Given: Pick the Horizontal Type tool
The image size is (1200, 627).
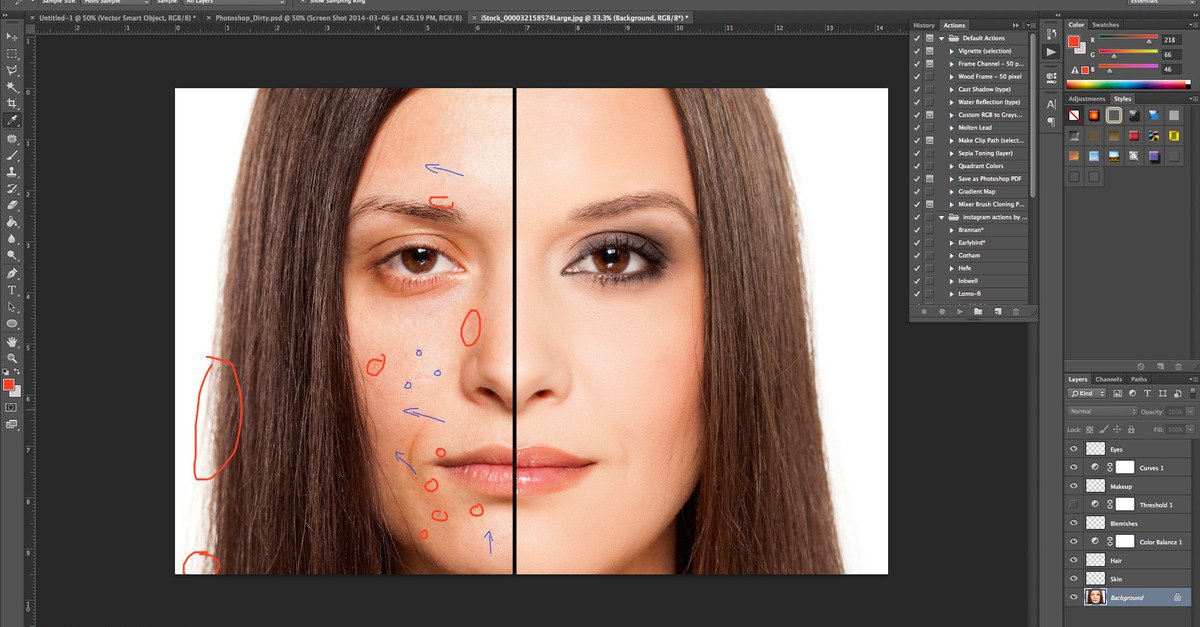Looking at the screenshot, I should (12, 290).
